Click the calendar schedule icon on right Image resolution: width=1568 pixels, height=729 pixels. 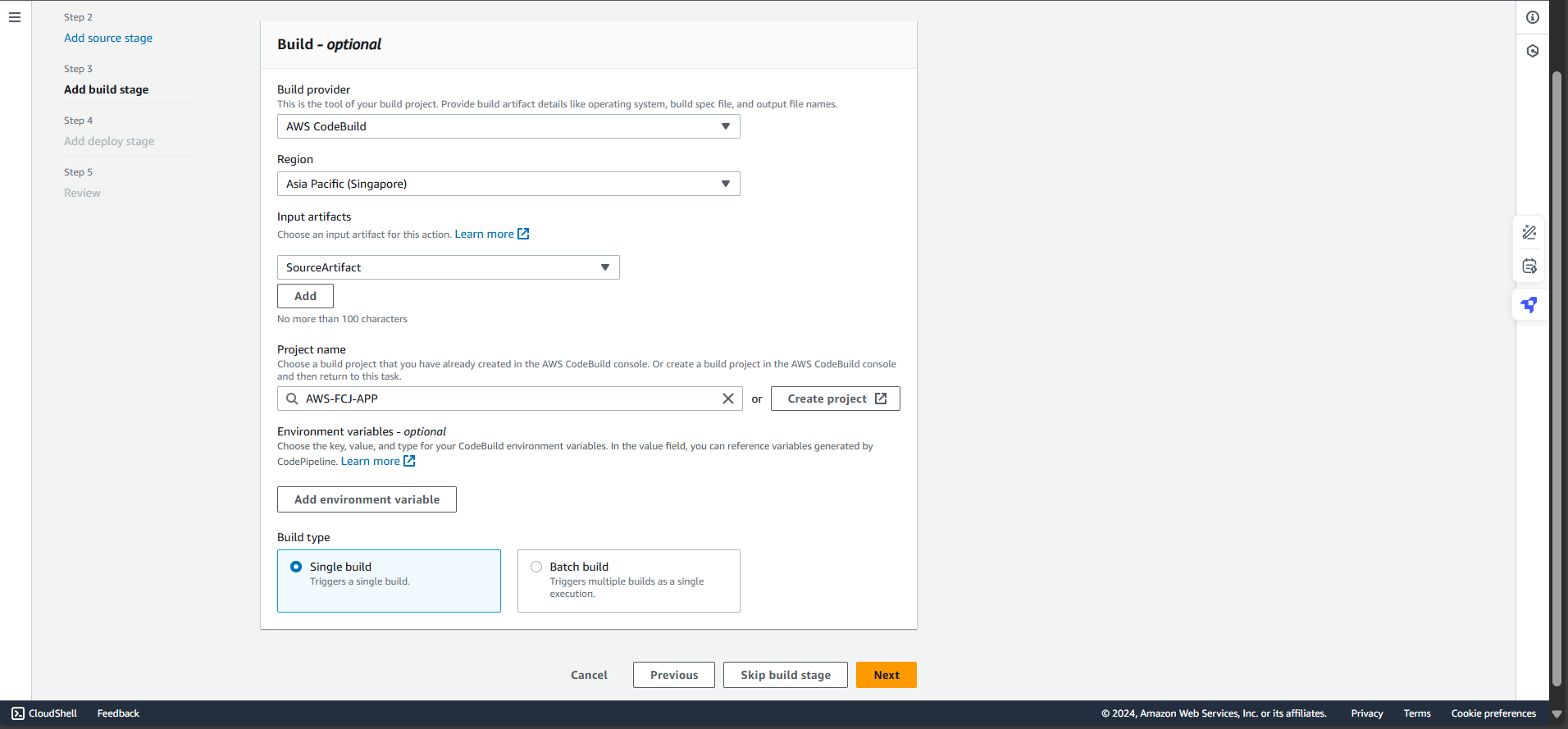[1529, 267]
